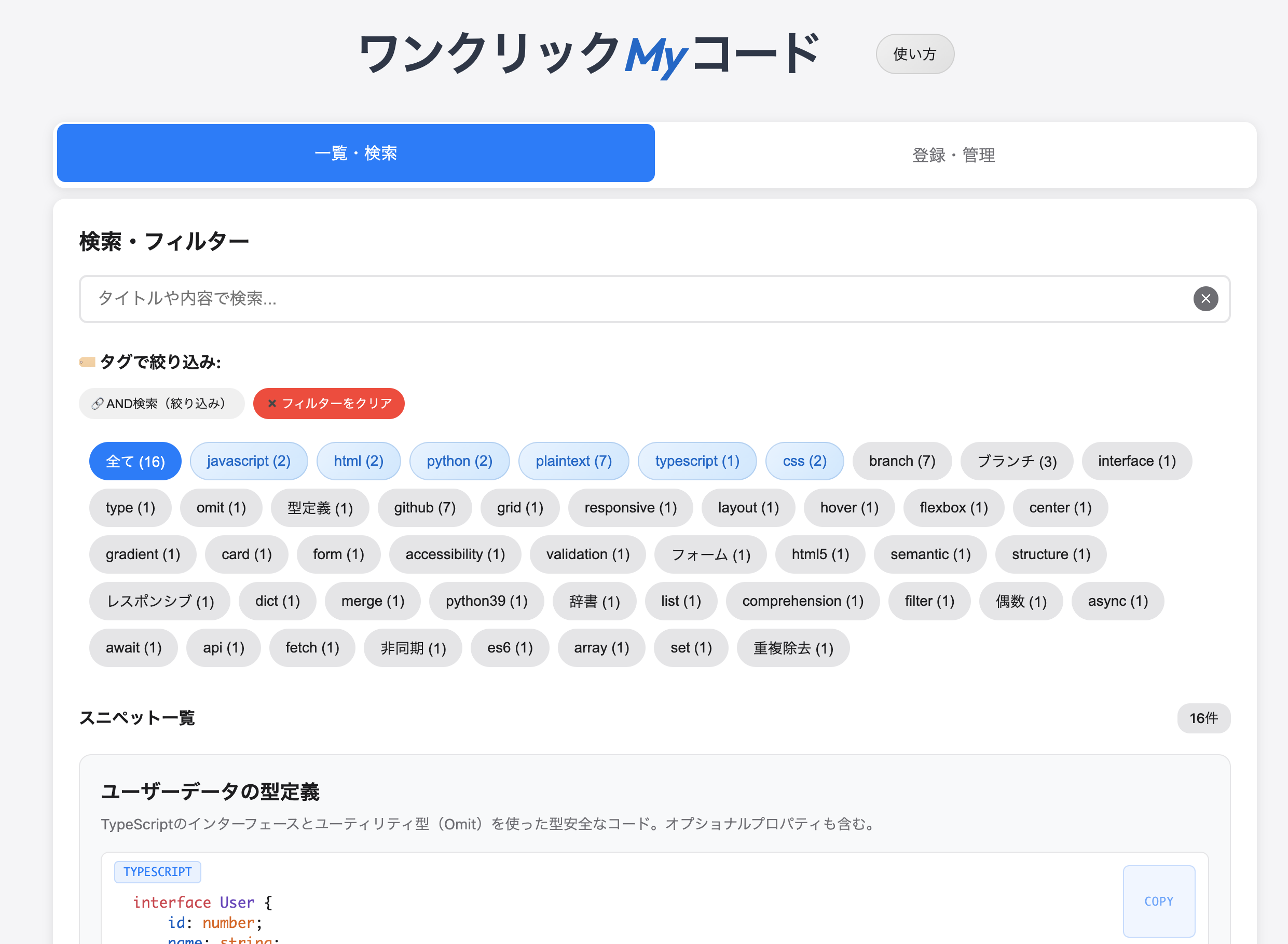Select the 辞書 (1) tag
The width and height of the screenshot is (1288, 944).
coord(595,602)
